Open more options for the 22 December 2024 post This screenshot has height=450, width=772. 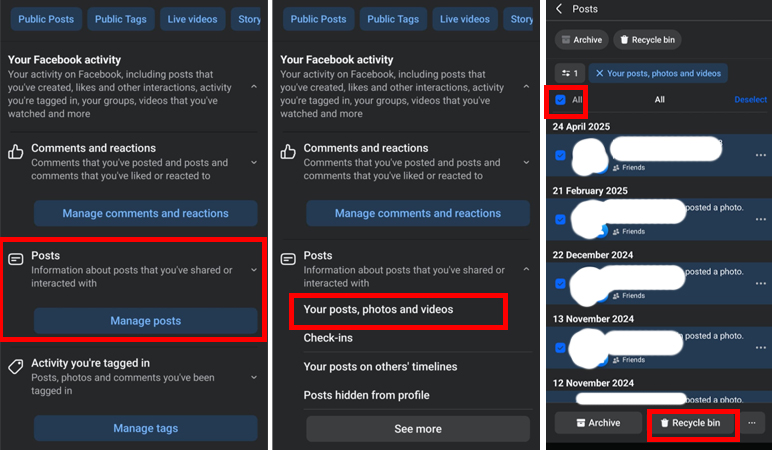[761, 284]
